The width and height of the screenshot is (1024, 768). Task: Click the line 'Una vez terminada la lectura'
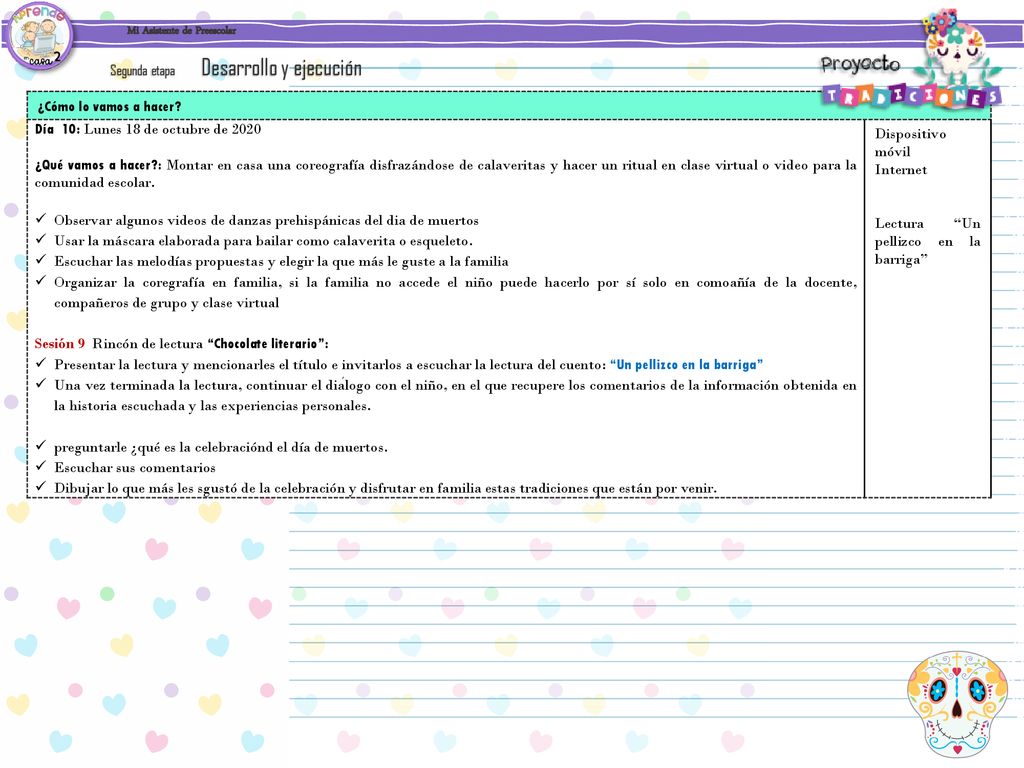[x=455, y=385]
